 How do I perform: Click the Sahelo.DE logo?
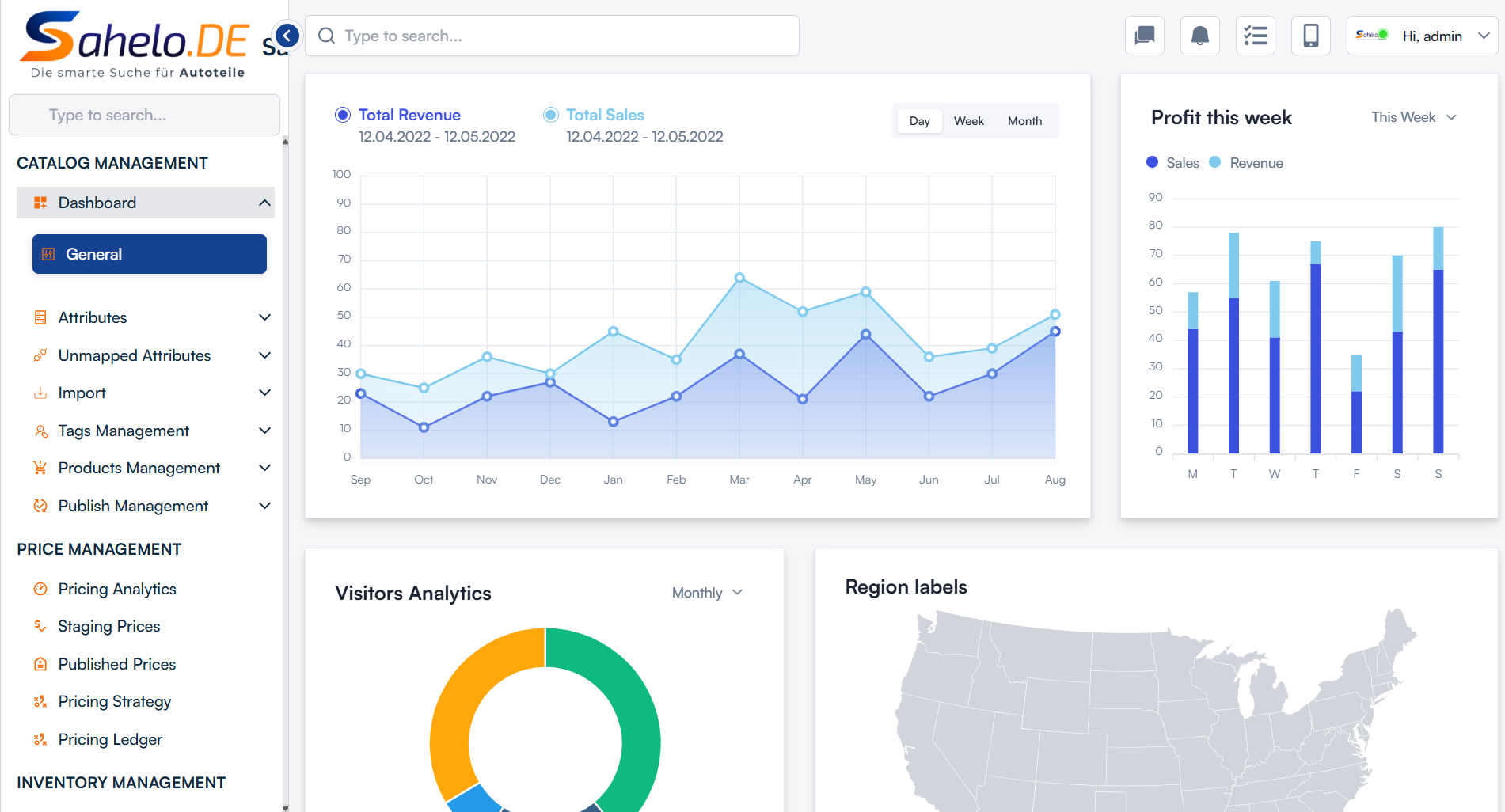(136, 45)
